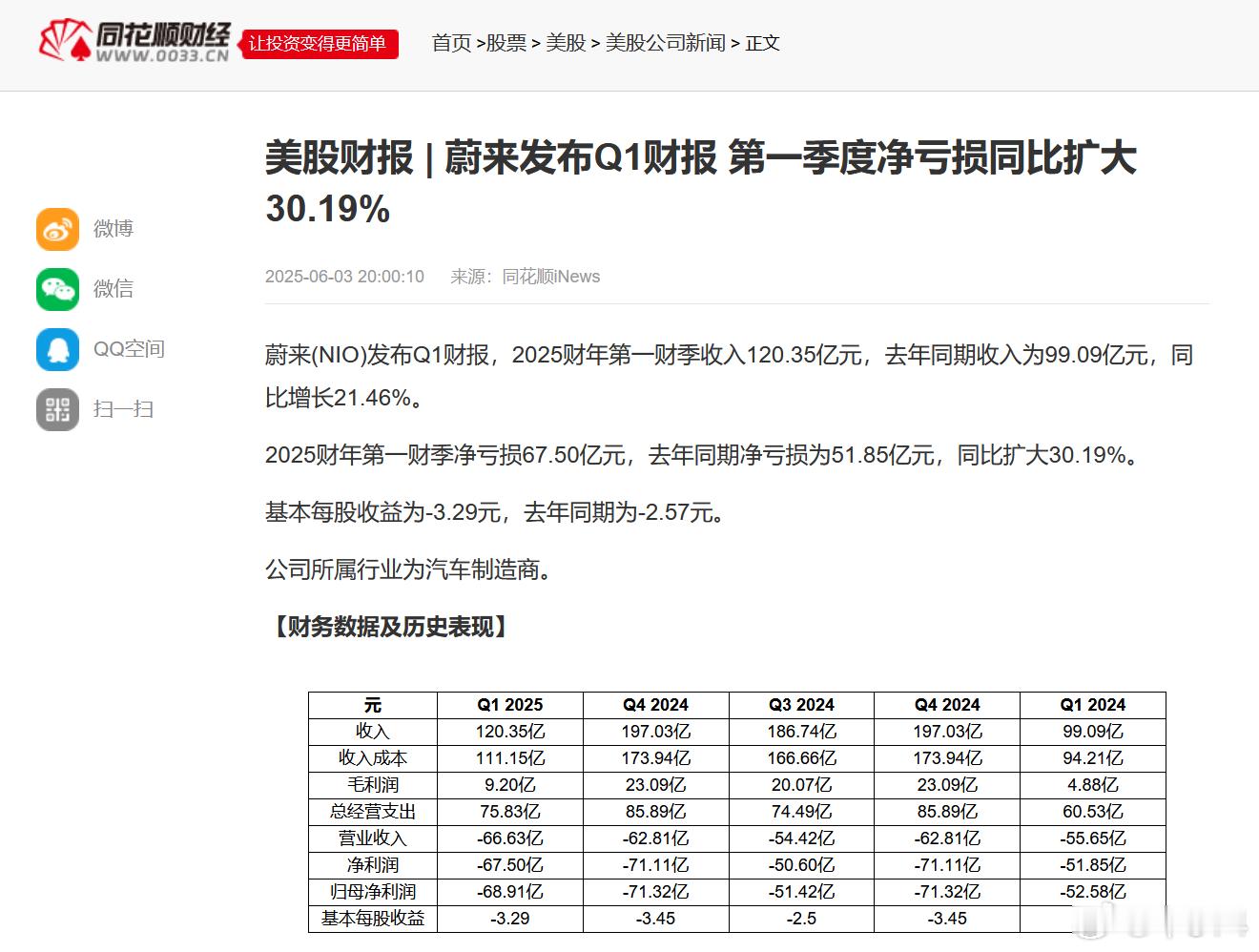Click the 94.21亿 cost cell

click(1093, 758)
